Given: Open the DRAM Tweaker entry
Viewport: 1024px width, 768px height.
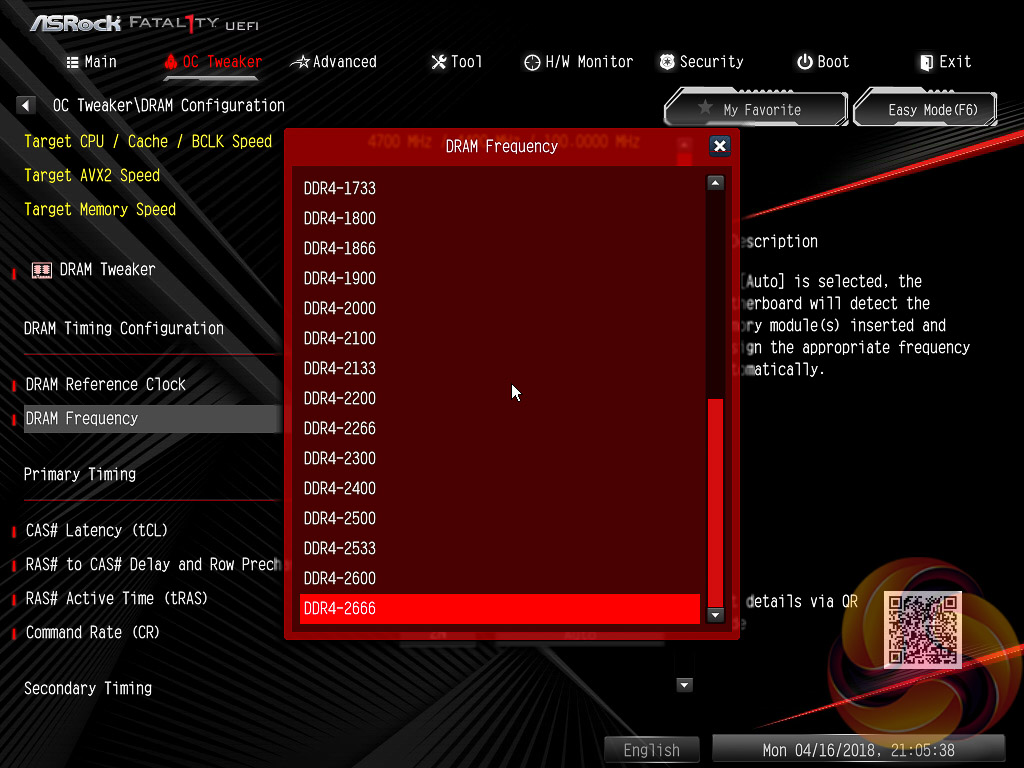Looking at the screenshot, I should (108, 270).
